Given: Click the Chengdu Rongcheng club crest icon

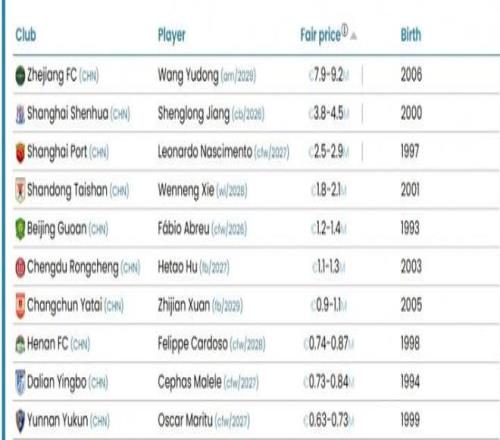Looking at the screenshot, I should (x=20, y=267).
